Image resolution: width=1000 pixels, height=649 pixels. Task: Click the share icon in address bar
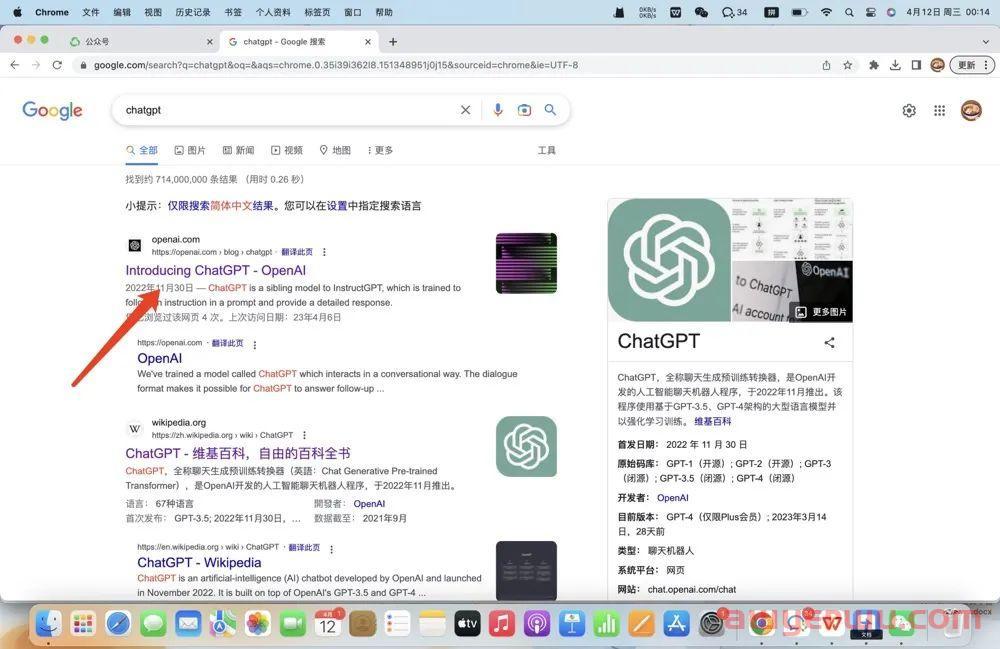(827, 65)
